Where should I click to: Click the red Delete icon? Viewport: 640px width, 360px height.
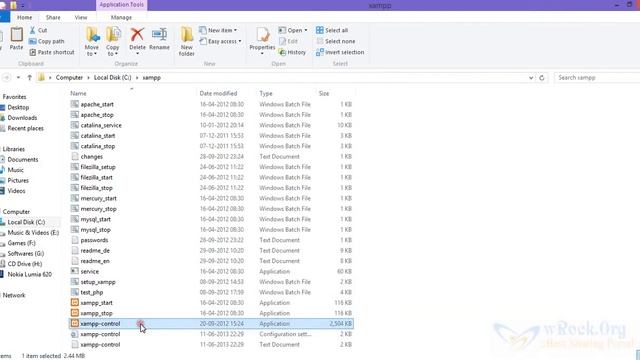tap(137, 35)
